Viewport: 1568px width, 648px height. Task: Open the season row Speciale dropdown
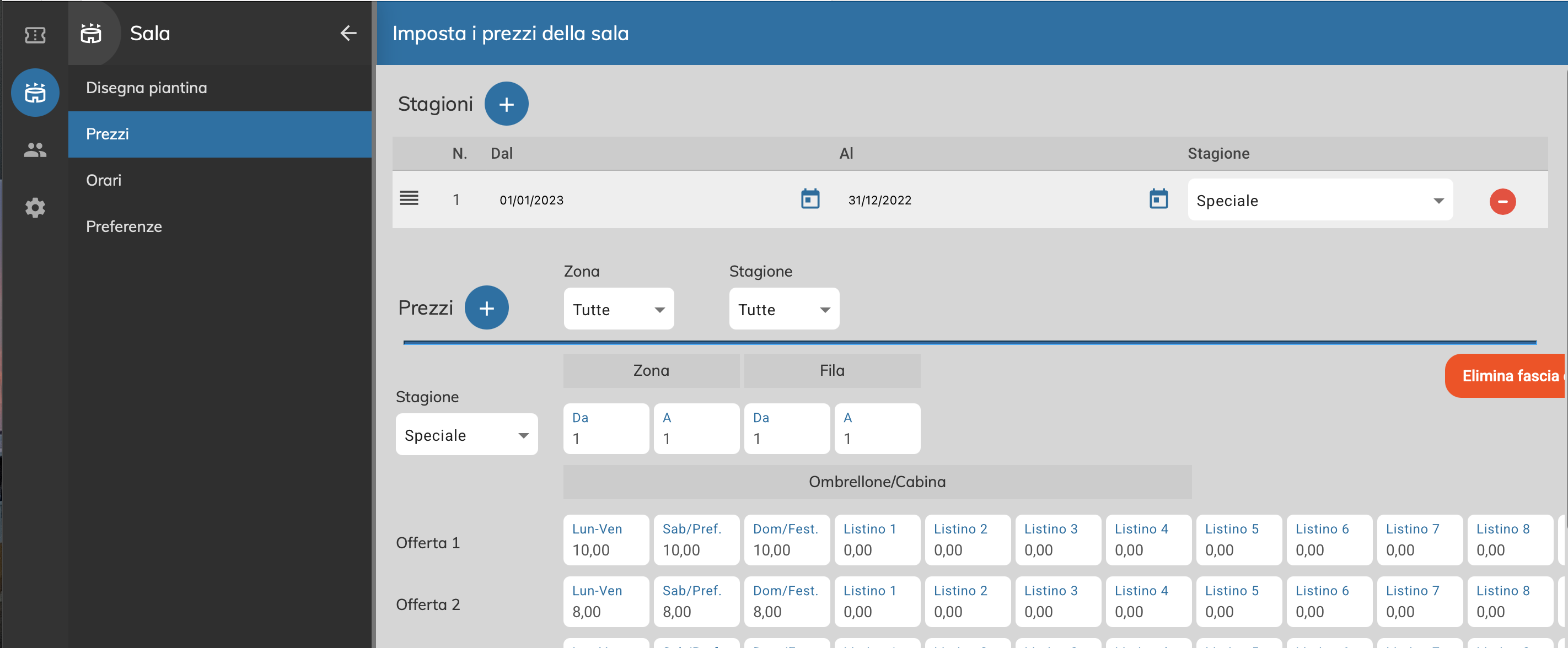(x=1319, y=200)
